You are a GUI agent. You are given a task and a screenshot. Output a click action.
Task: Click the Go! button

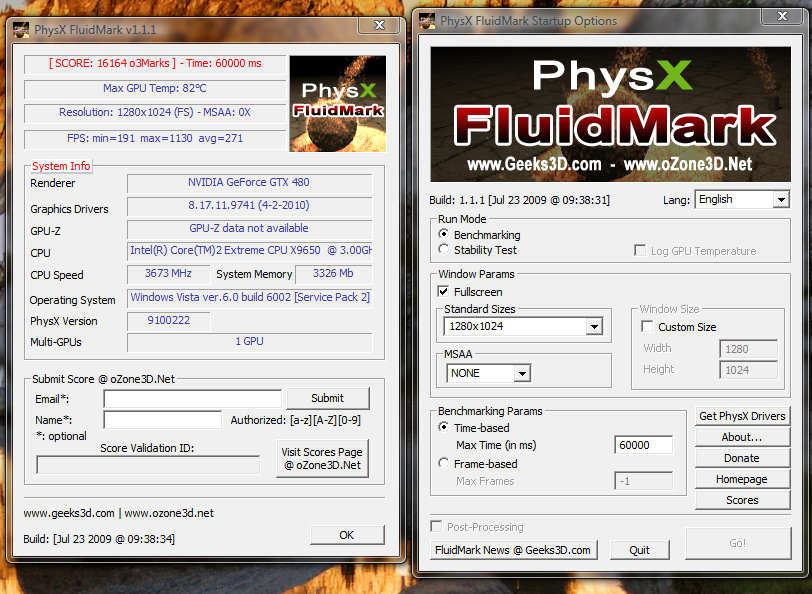[738, 543]
